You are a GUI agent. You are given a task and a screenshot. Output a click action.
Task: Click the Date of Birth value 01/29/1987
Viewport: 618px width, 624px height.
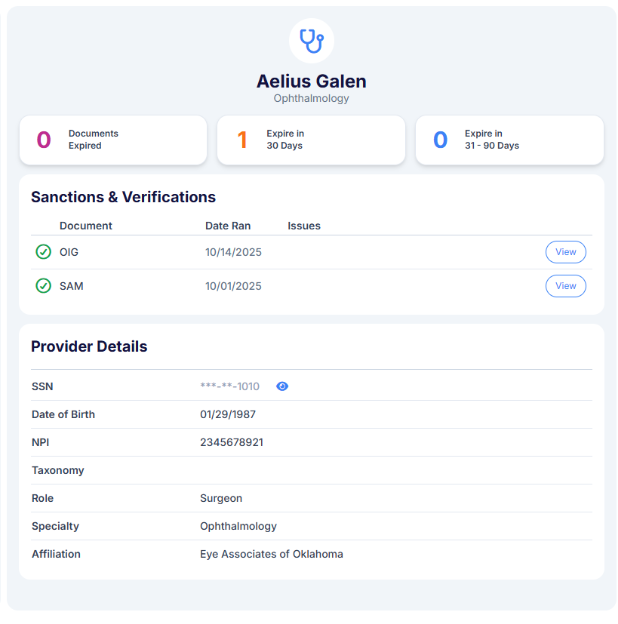tap(230, 414)
